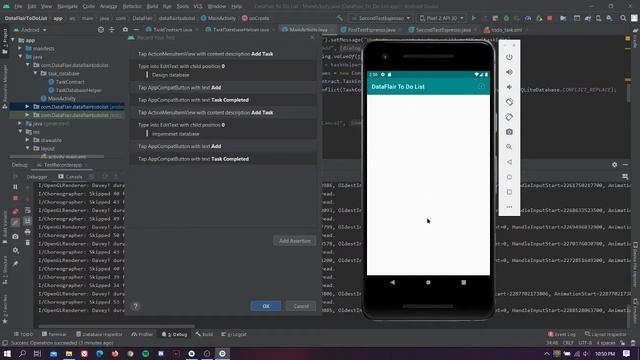Open the Navigate menu
640x360 pixels.
67,6
